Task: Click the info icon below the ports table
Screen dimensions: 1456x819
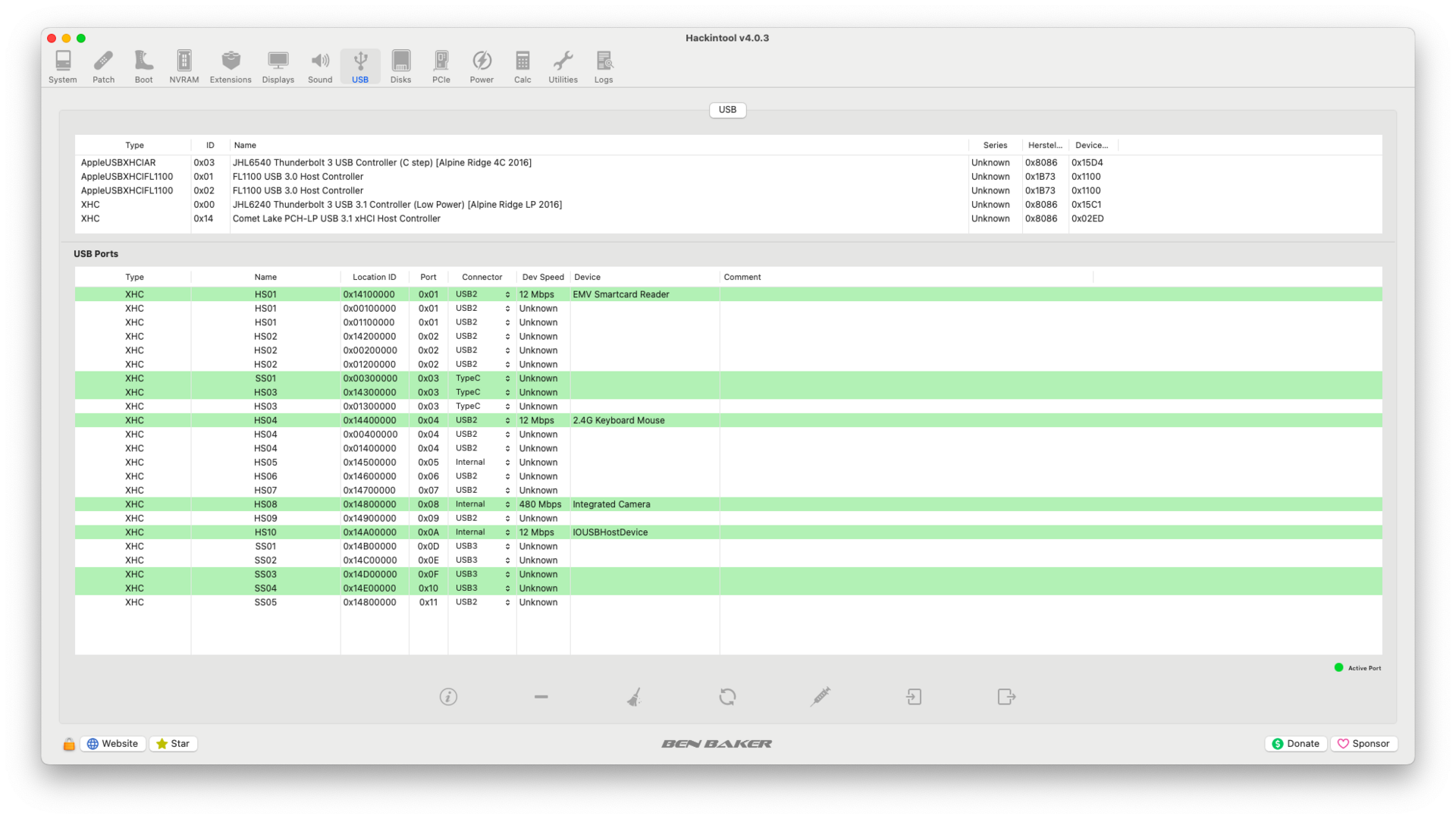Action: pos(448,696)
